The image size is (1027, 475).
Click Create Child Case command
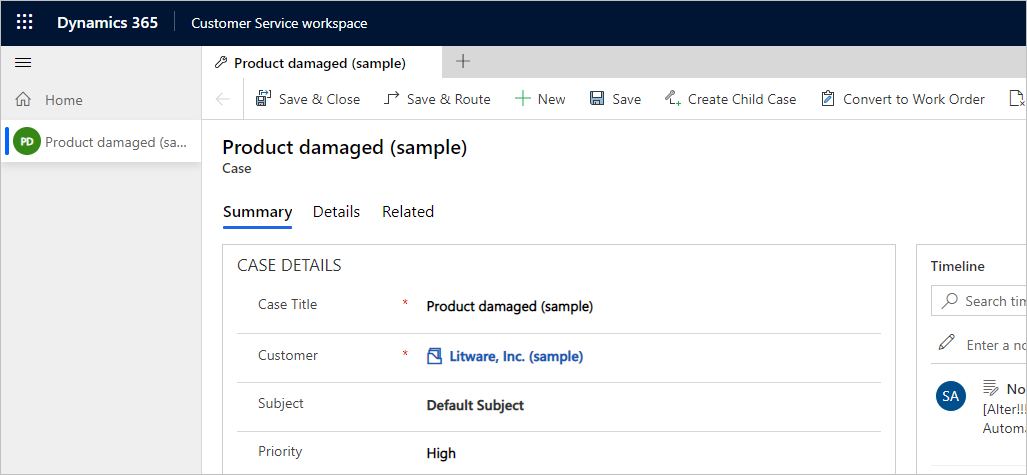click(730, 99)
